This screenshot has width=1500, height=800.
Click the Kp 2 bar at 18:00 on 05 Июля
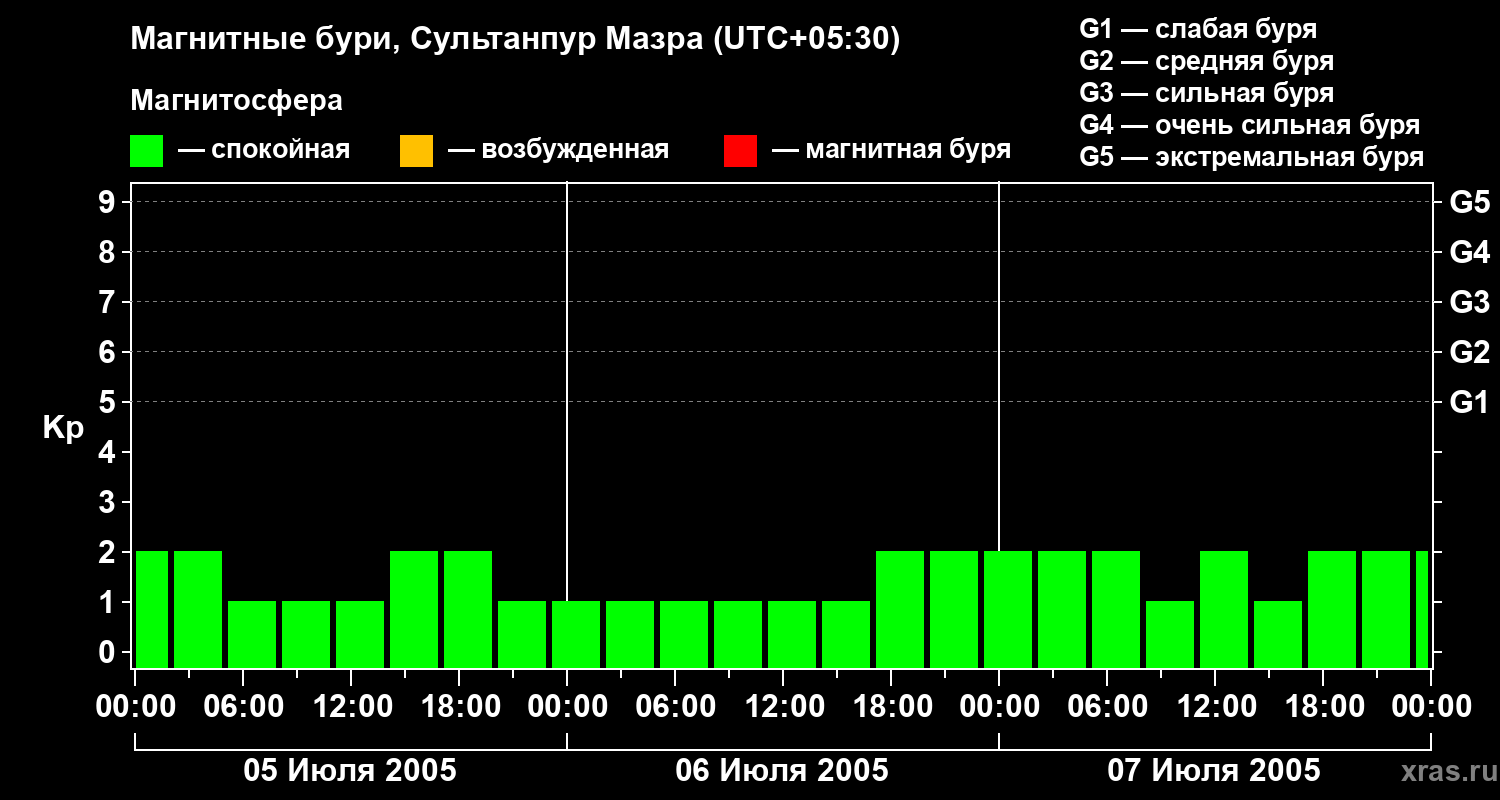tap(468, 609)
